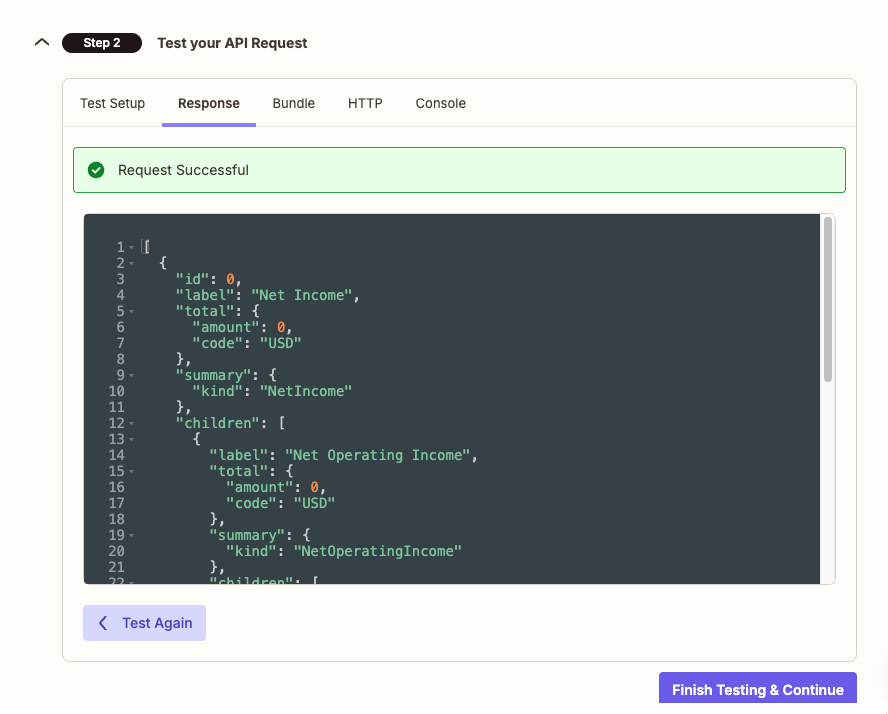Click "Net Operating Income" on line 14

coord(378,455)
